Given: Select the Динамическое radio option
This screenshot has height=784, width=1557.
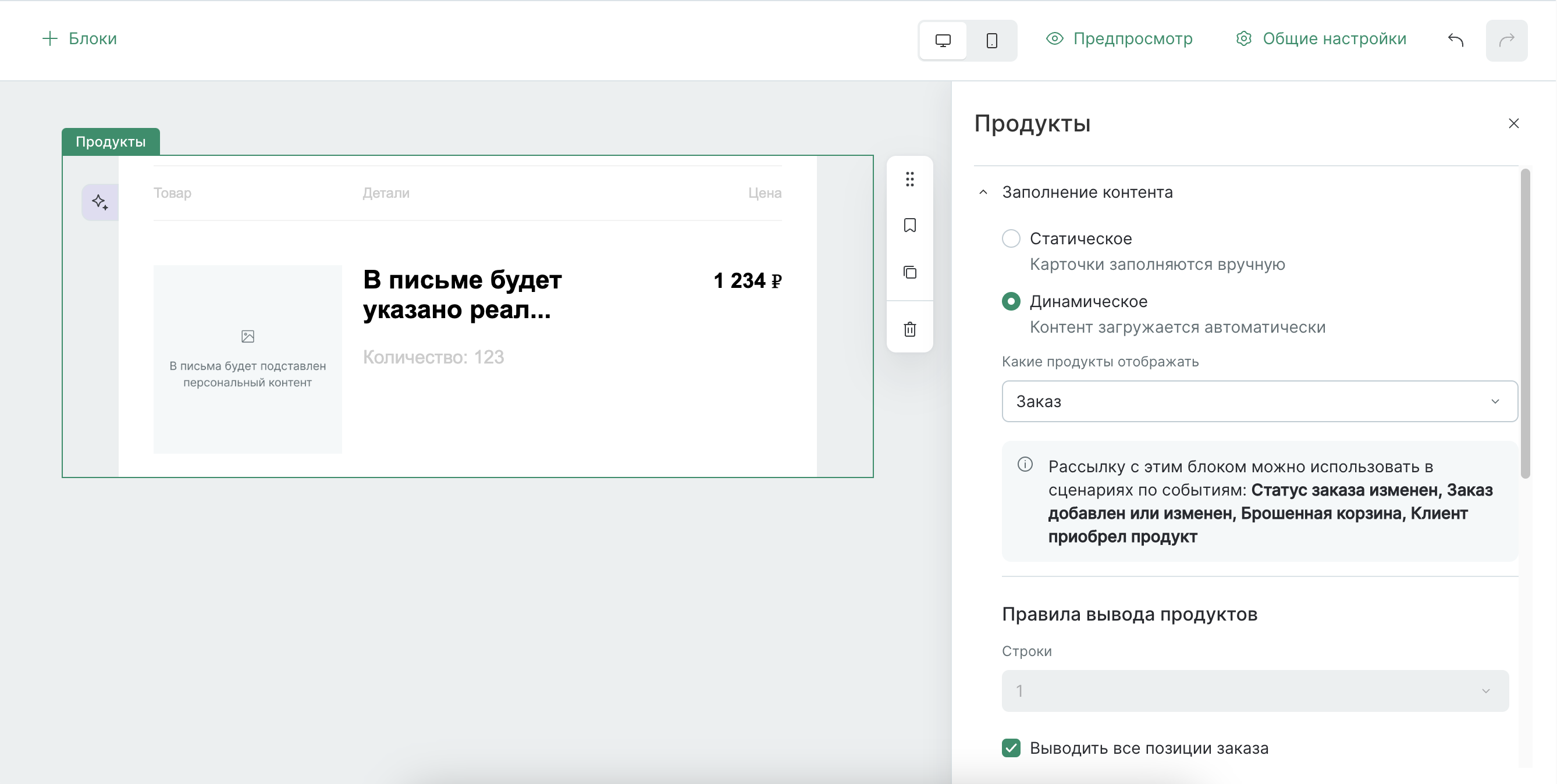Looking at the screenshot, I should click(1011, 301).
